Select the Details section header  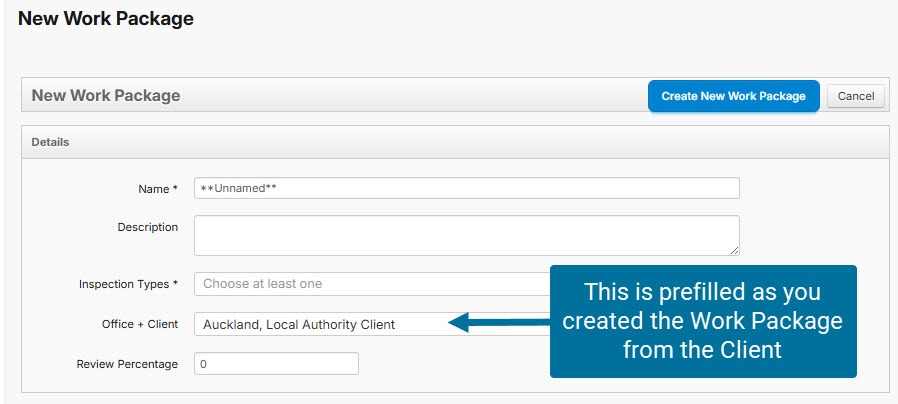point(51,142)
